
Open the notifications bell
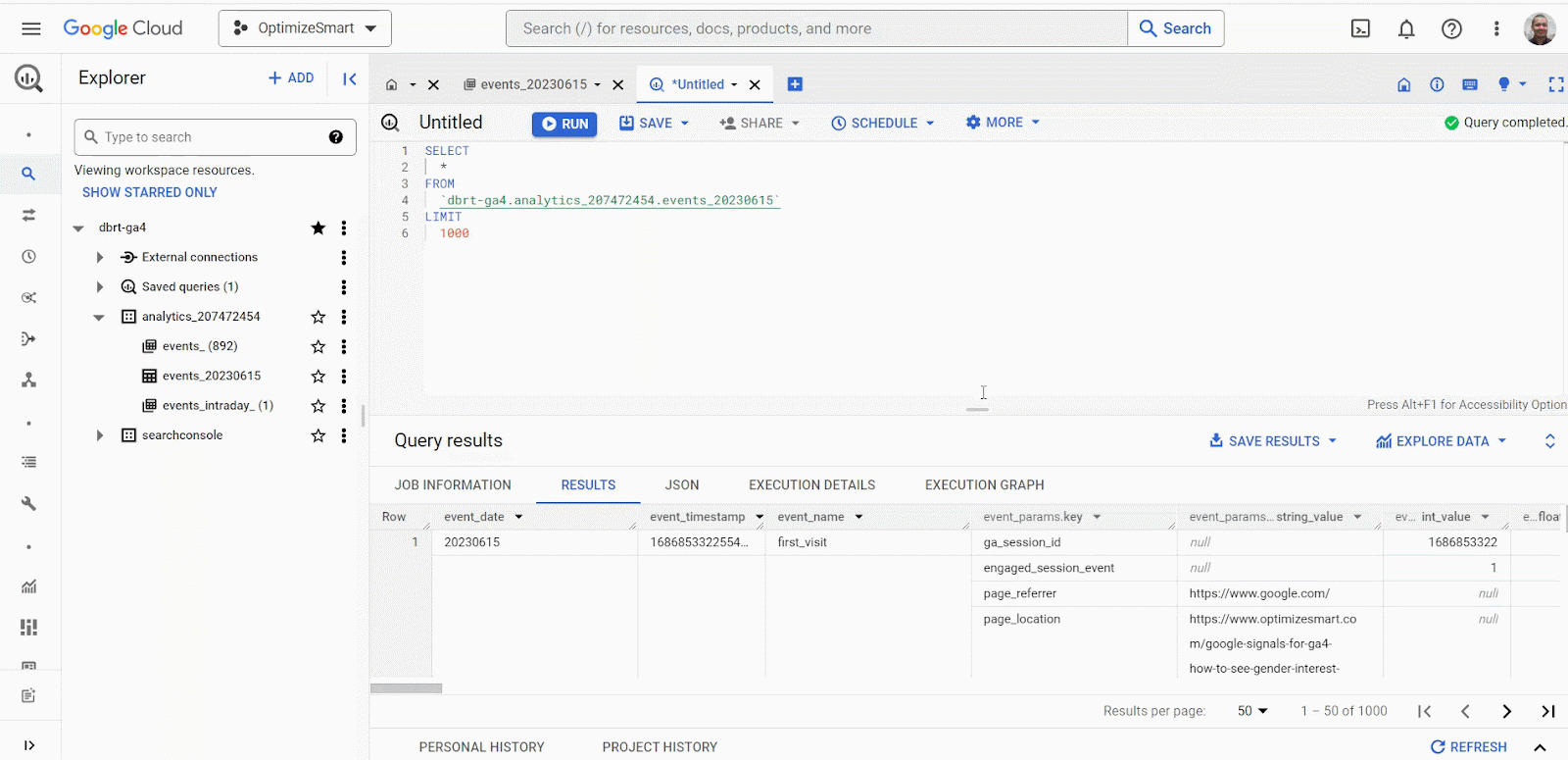point(1406,28)
